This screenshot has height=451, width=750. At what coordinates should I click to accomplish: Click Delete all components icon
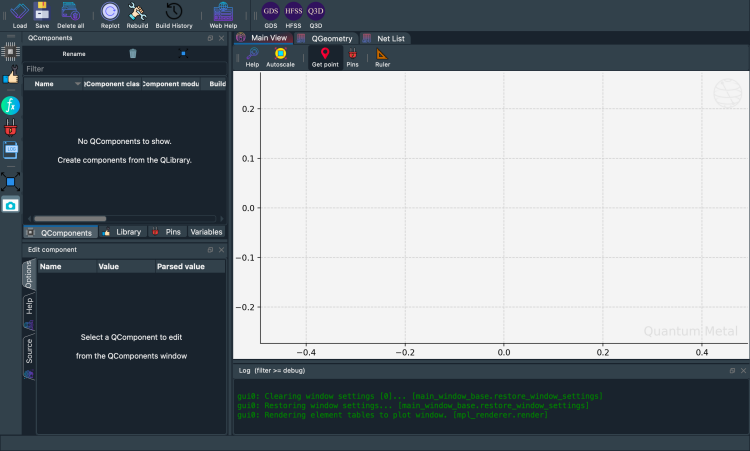pos(70,15)
